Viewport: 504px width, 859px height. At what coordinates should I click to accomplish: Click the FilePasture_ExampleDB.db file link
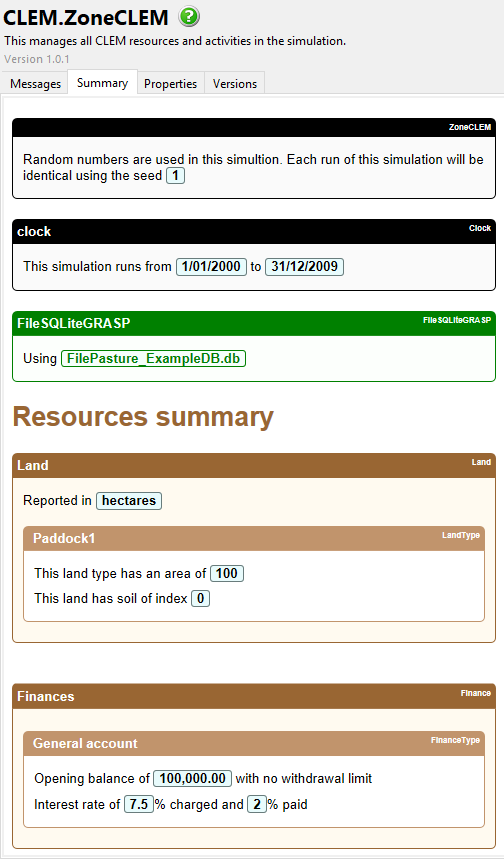click(x=153, y=358)
